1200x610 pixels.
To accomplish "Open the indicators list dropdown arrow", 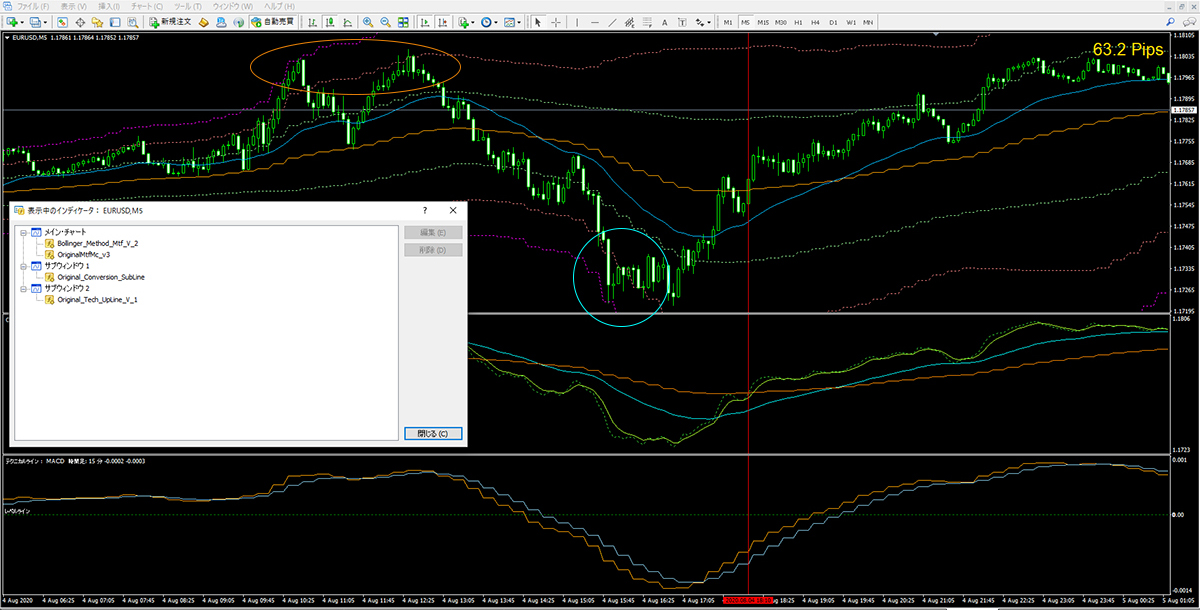I will (474, 21).
